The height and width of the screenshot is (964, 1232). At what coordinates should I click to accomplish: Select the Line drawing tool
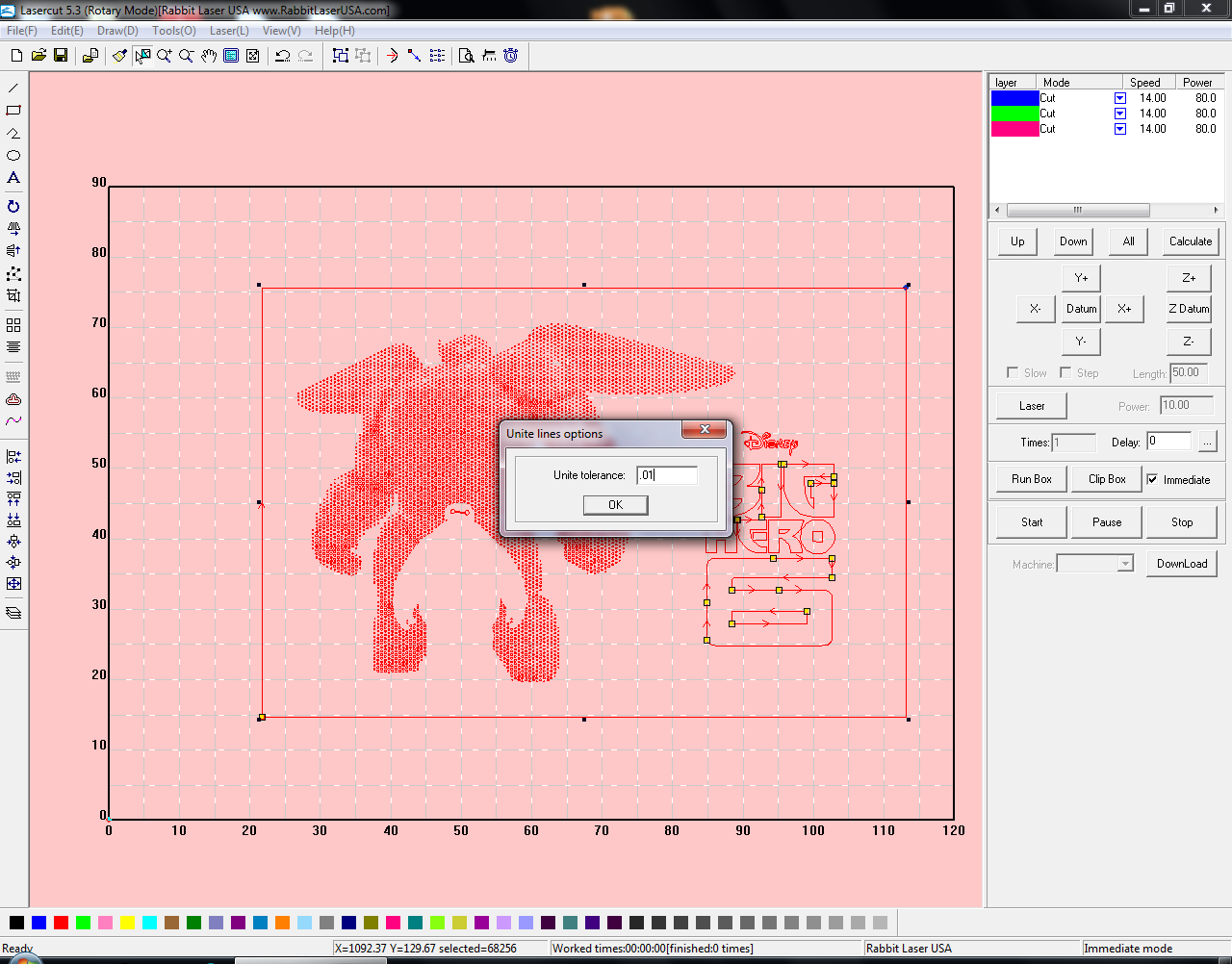(13, 88)
